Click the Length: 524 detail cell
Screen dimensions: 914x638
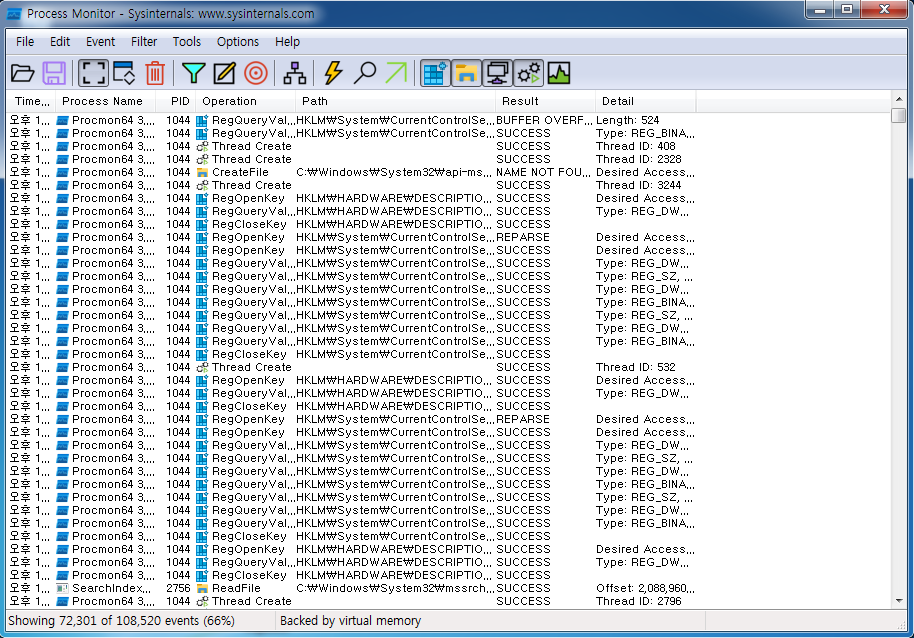click(628, 121)
